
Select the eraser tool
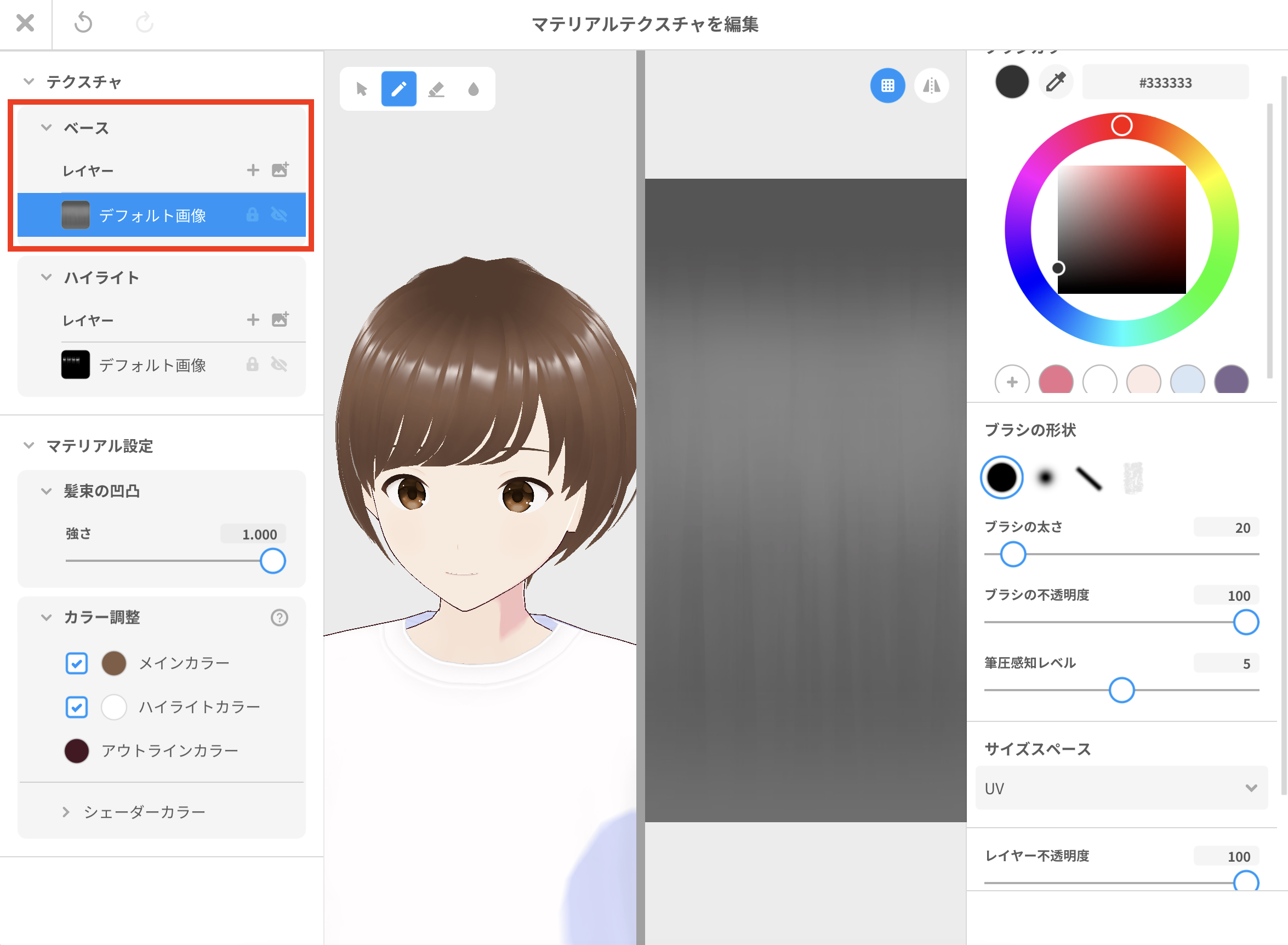(x=436, y=89)
